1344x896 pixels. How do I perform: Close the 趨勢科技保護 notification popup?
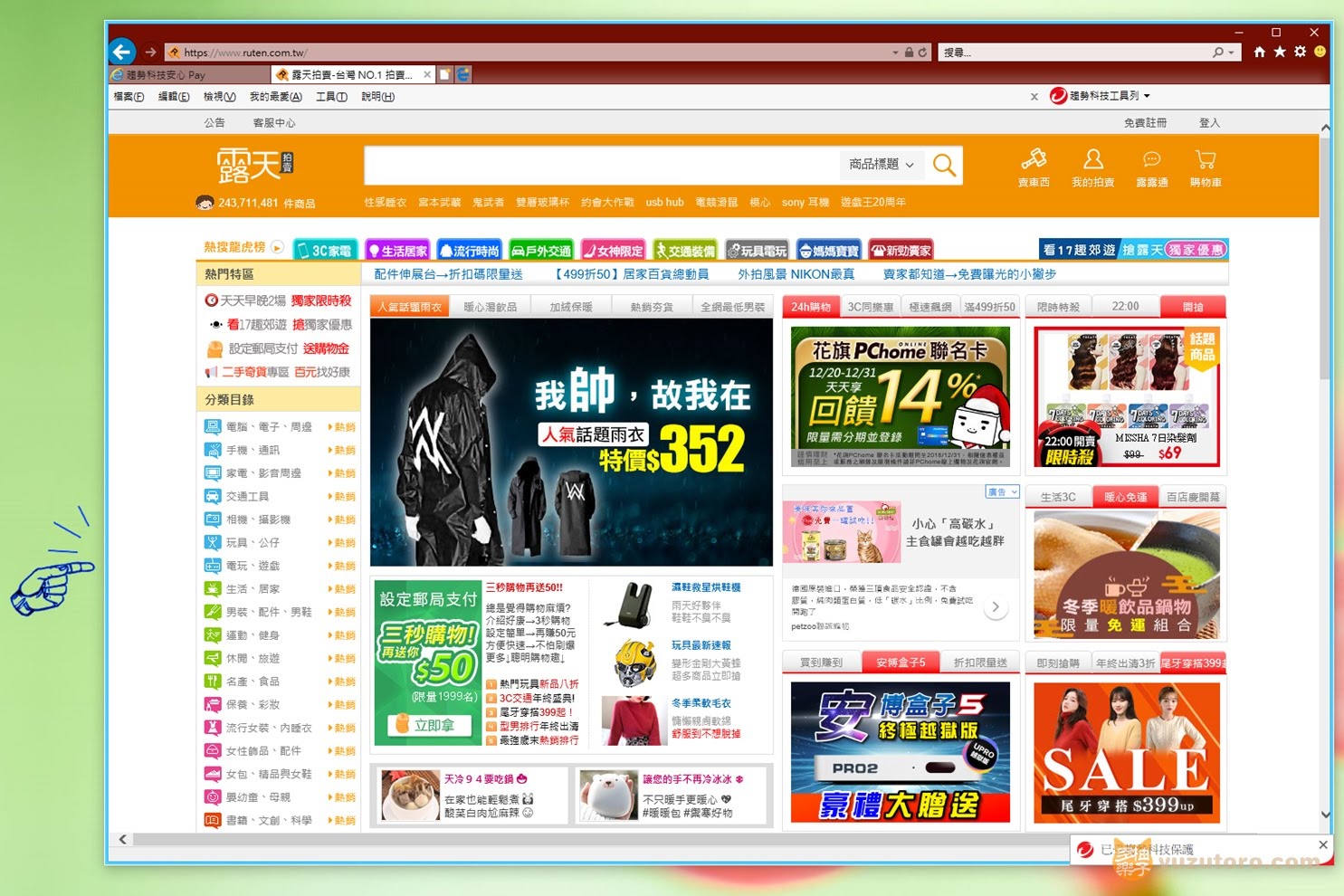click(x=1322, y=844)
